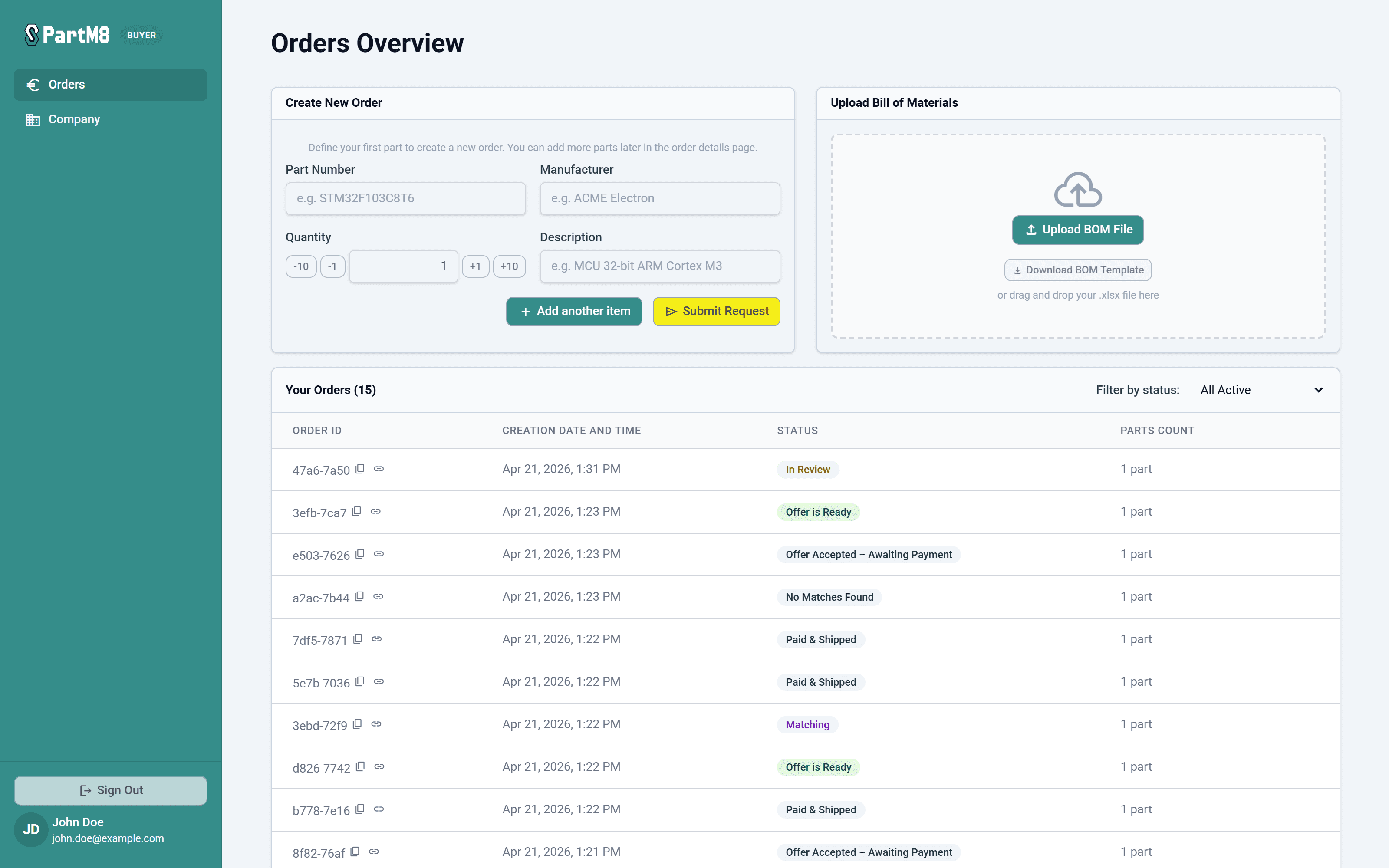Copy order ID 3ebd-72f9
The width and height of the screenshot is (1389, 868).
tap(357, 724)
